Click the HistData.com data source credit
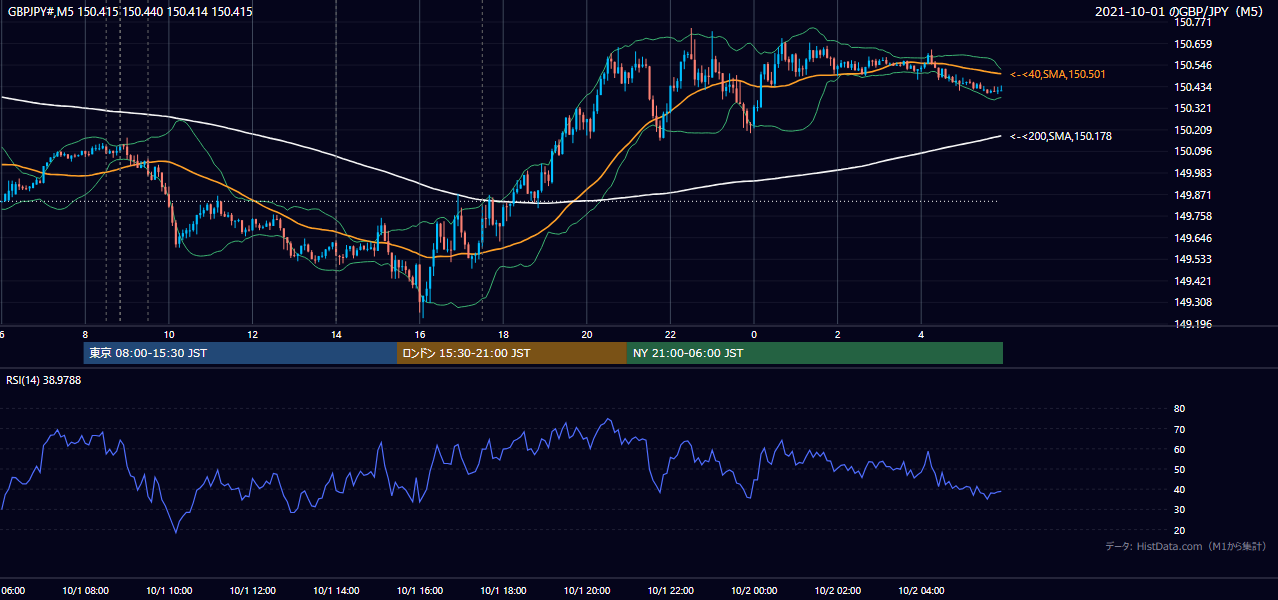The image size is (1278, 600). pos(1186,546)
